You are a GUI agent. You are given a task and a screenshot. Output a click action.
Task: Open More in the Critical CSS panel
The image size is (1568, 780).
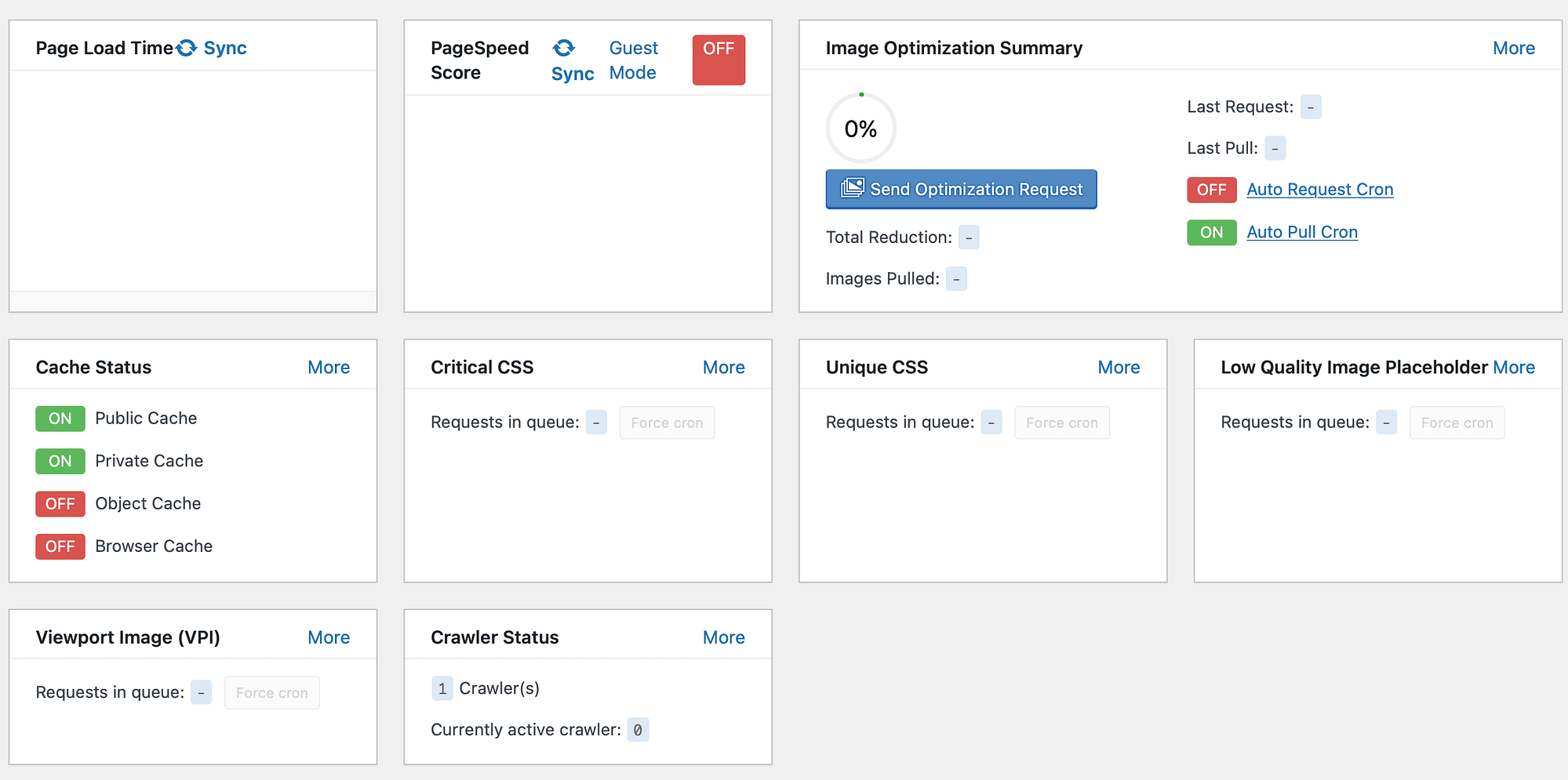coord(723,367)
